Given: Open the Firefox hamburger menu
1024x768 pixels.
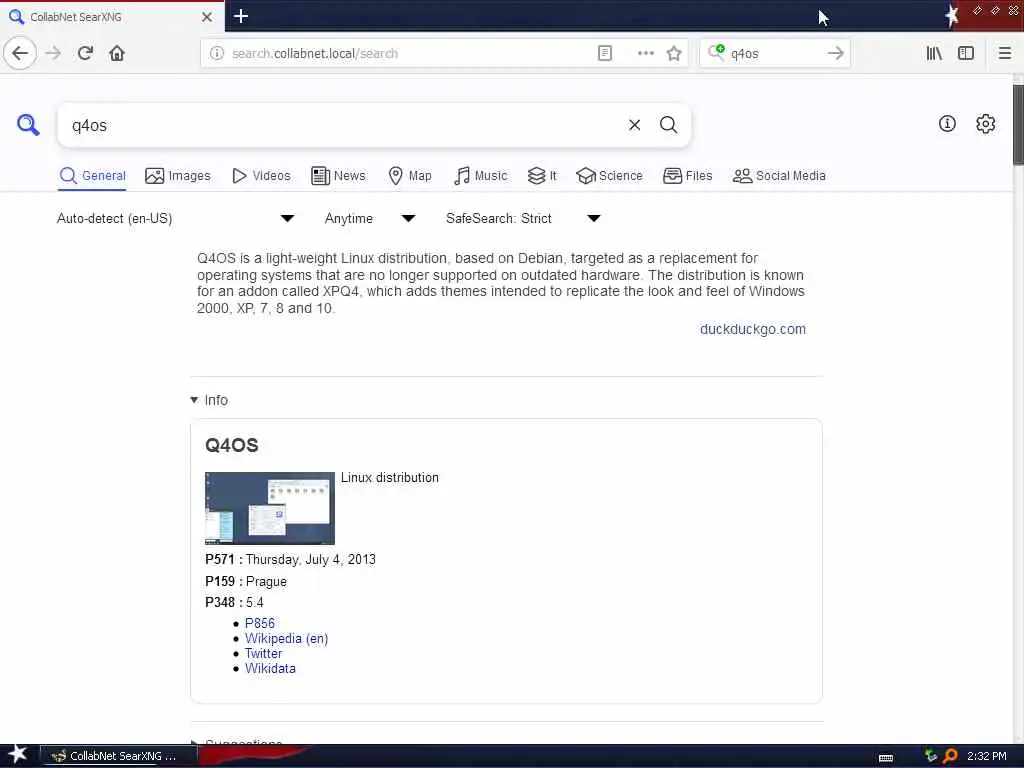Looking at the screenshot, I should point(1004,54).
